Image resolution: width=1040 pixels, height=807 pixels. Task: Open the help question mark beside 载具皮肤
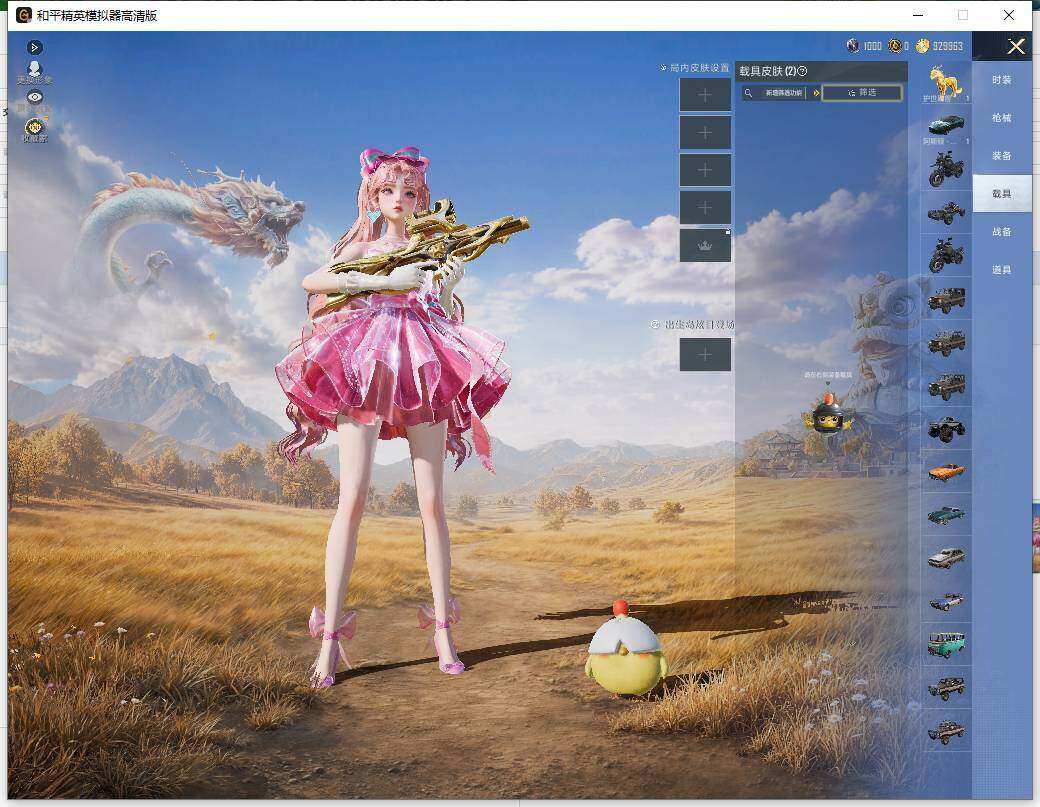(802, 71)
